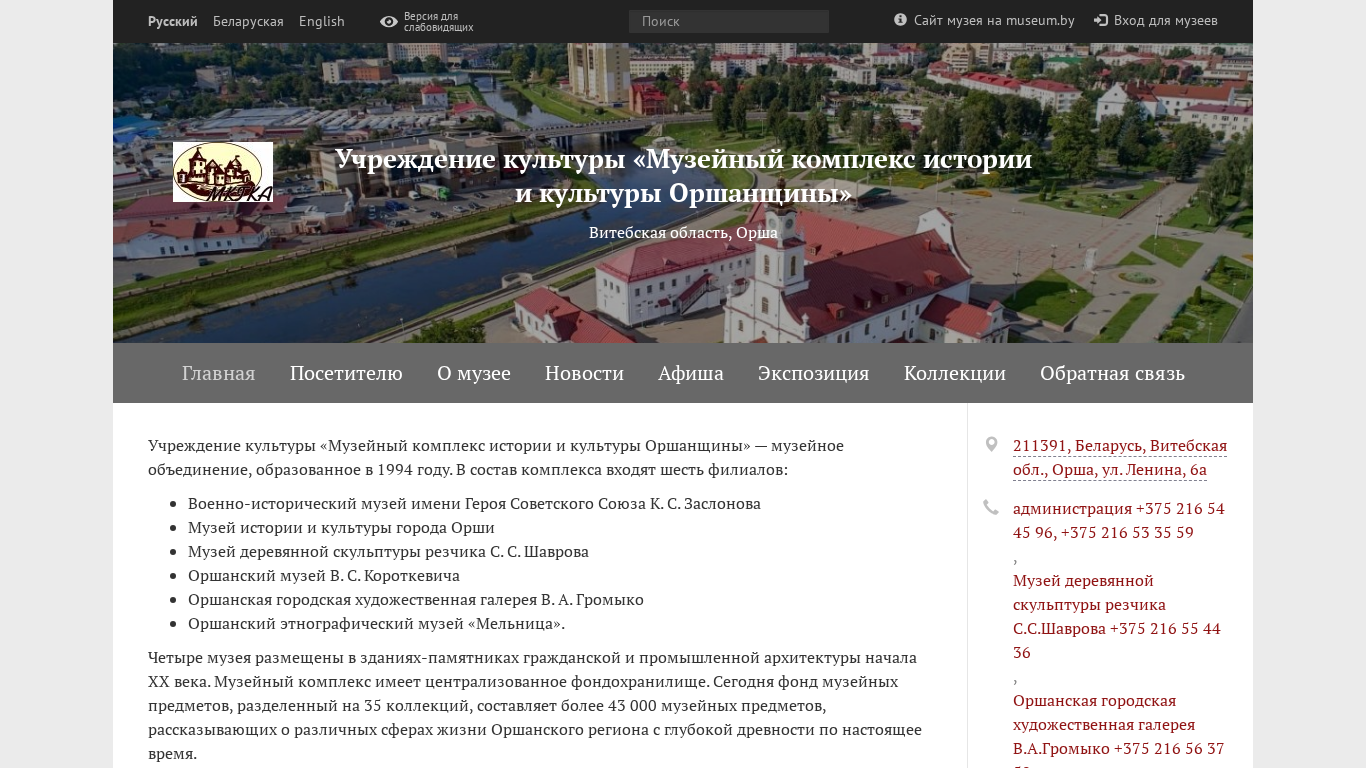Viewport: 1366px width, 768px height.
Task: Click list item "Музей истории и культуры города Орши"
Action: click(341, 527)
